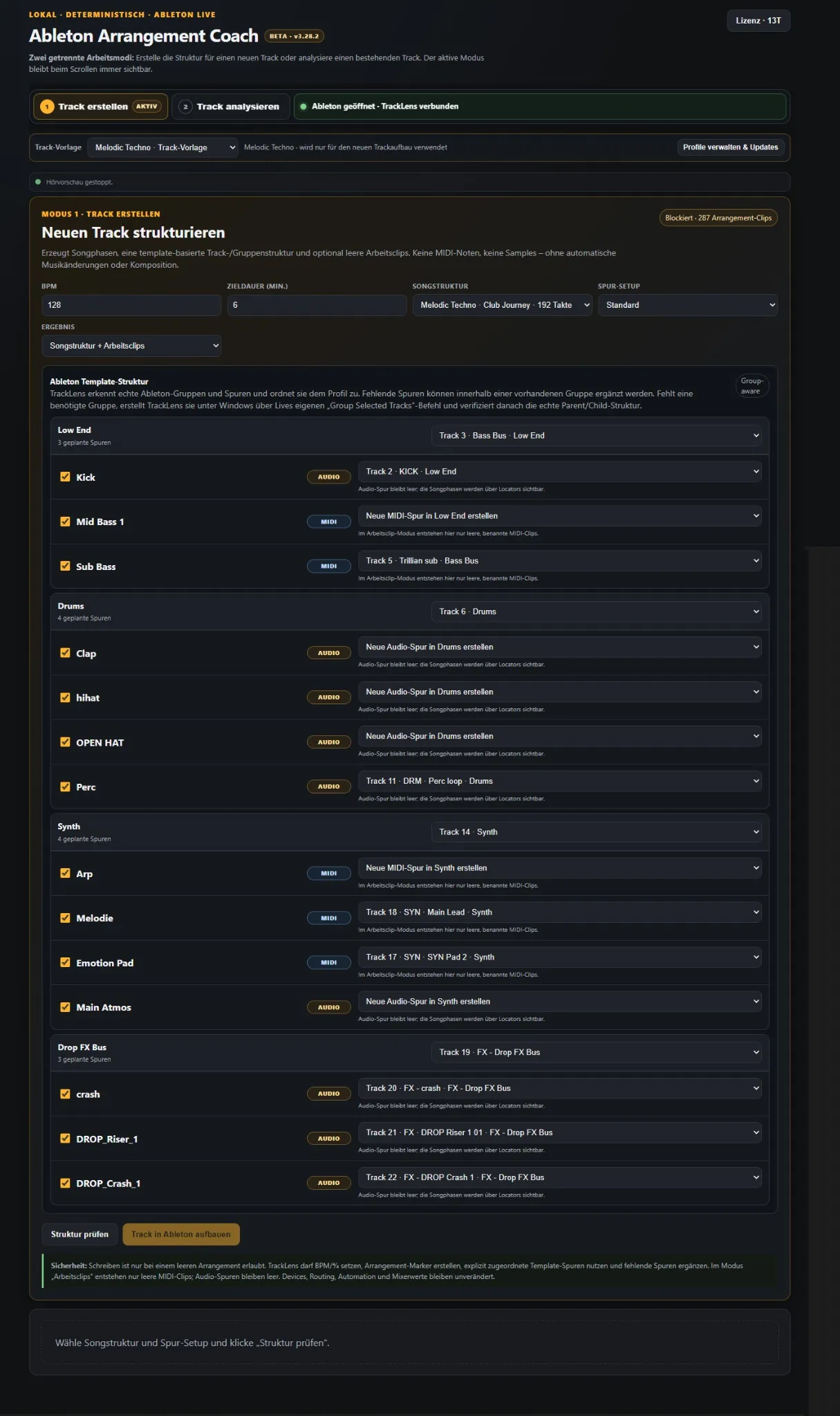Uncheck the Main Atmos checkbox
Image resolution: width=840 pixels, height=1416 pixels.
pyautogui.click(x=65, y=1007)
